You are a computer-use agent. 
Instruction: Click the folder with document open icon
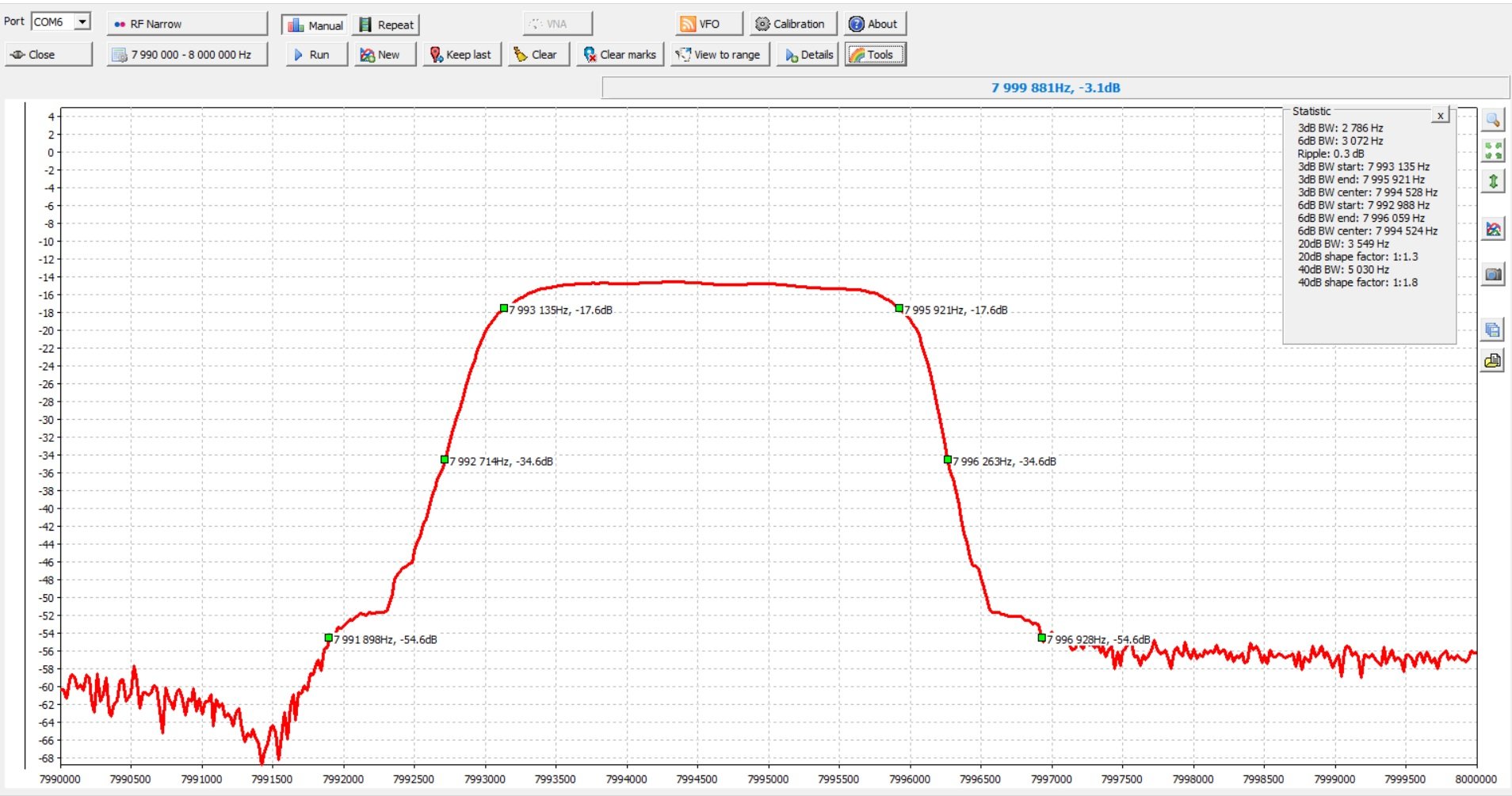pyautogui.click(x=1493, y=361)
